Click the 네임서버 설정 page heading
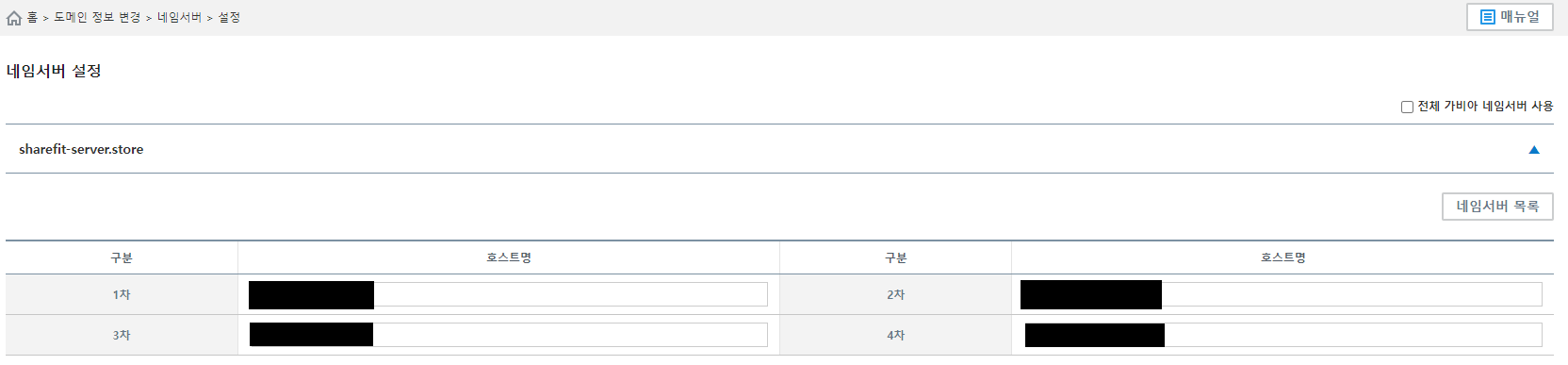Viewport: 1568px width, 365px height. click(54, 71)
